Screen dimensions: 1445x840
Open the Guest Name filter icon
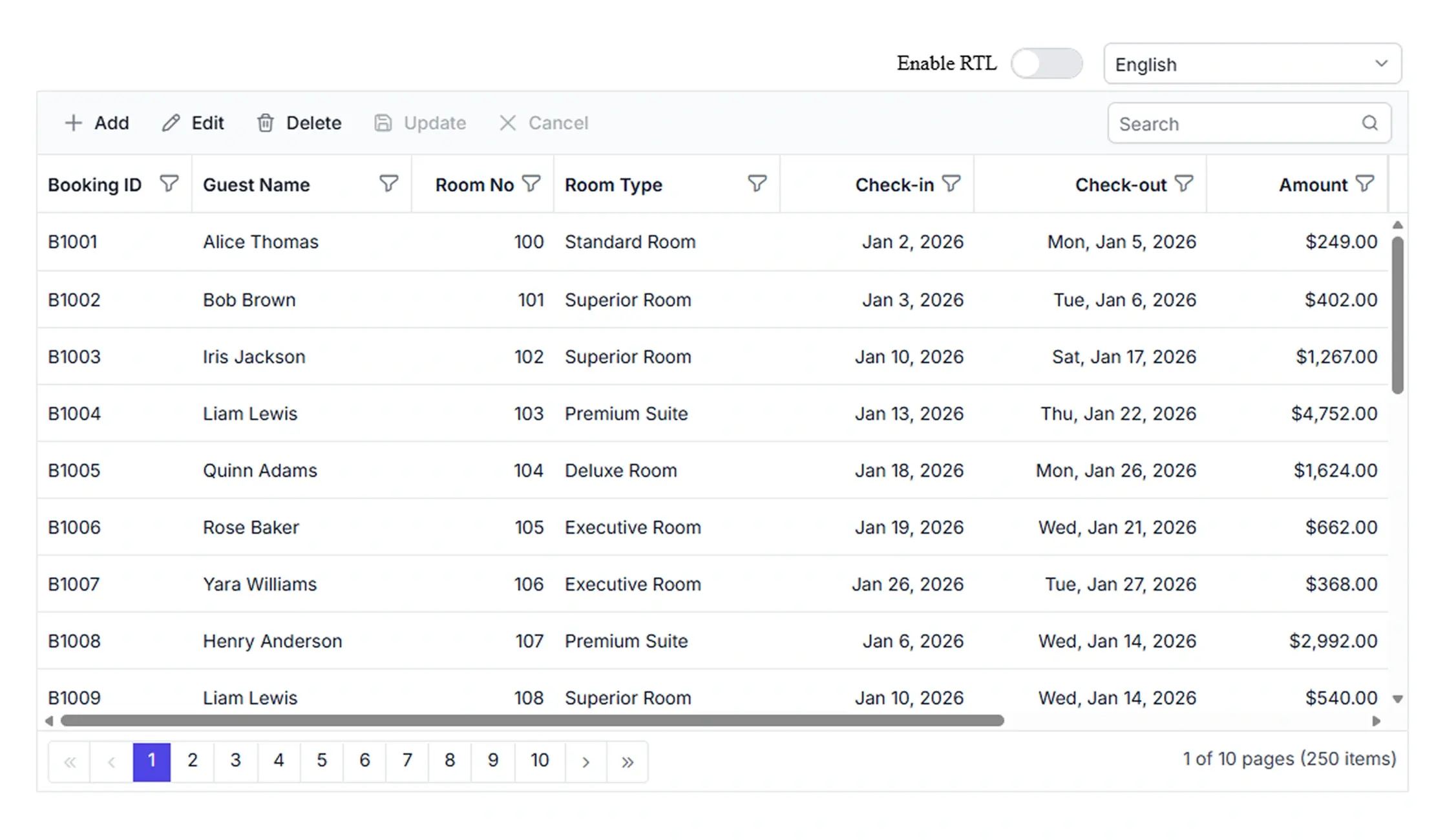pyautogui.click(x=388, y=184)
